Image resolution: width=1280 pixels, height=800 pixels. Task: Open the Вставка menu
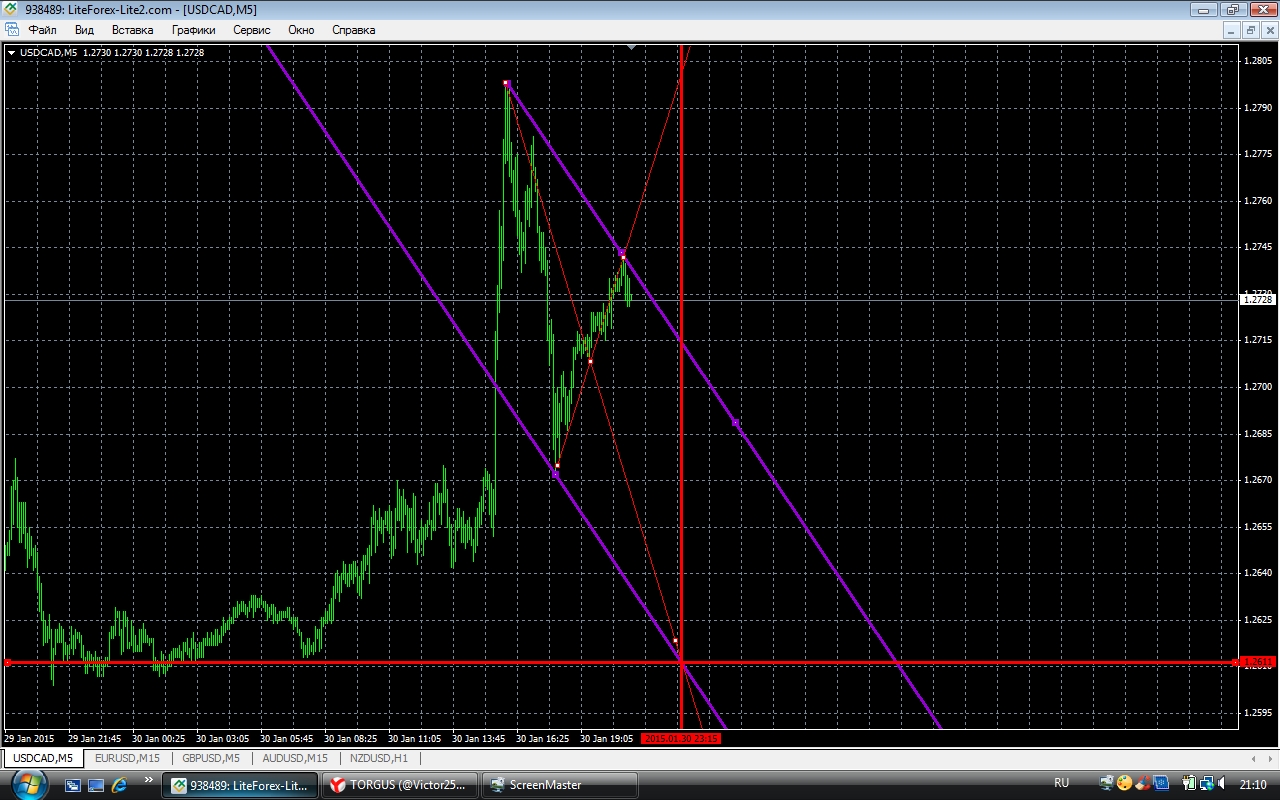[132, 30]
